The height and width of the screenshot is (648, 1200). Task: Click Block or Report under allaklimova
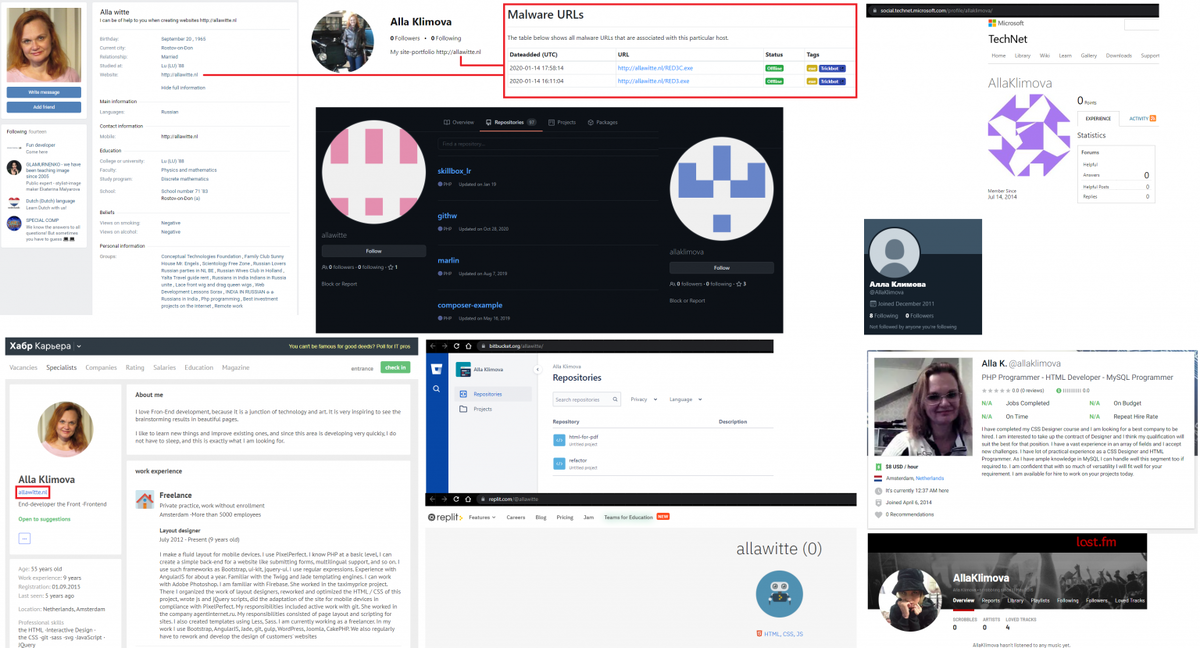tap(687, 300)
